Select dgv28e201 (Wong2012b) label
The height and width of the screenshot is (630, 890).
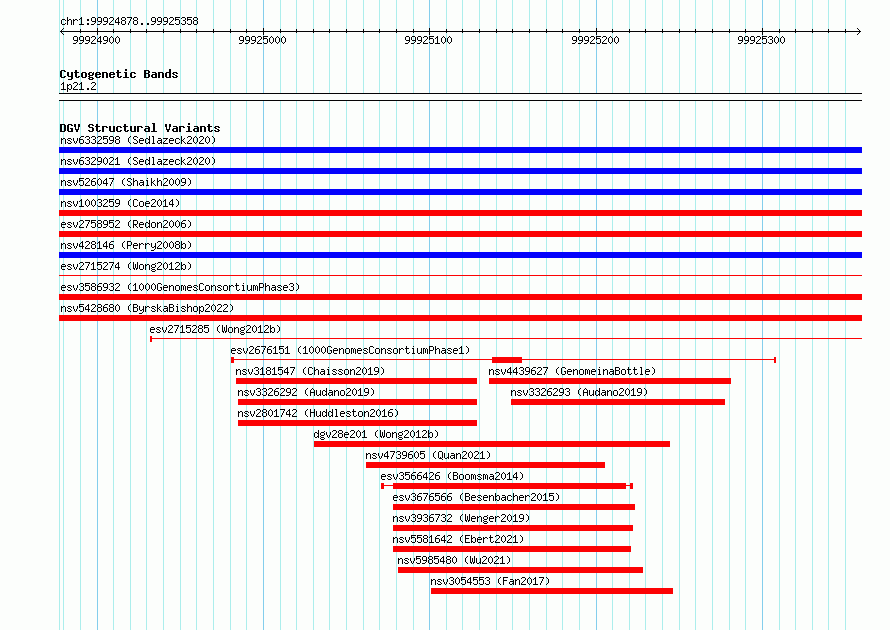376,434
